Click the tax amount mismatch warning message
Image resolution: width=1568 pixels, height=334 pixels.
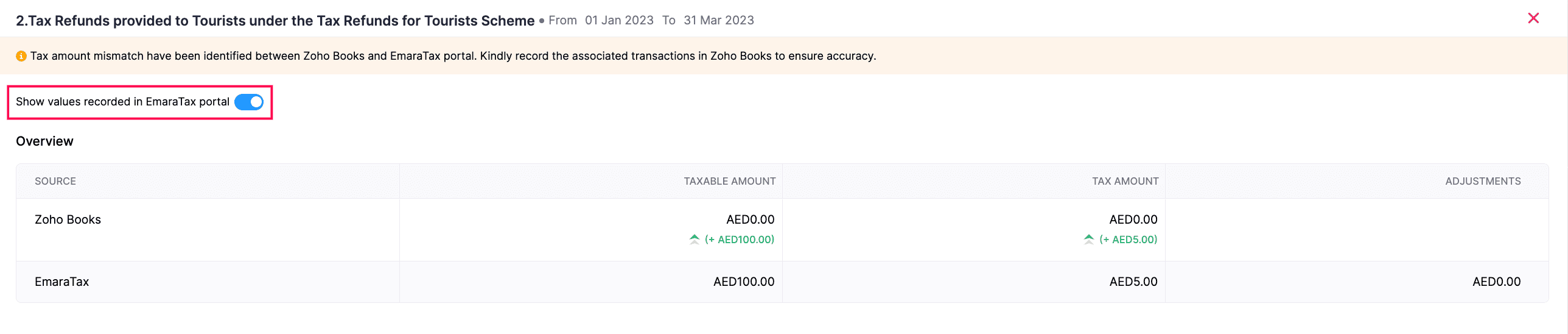coord(453,56)
